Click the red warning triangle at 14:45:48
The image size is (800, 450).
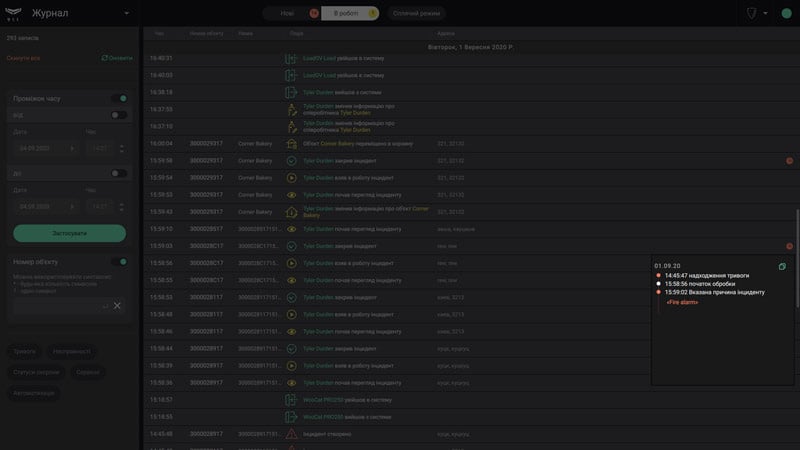click(x=291, y=434)
